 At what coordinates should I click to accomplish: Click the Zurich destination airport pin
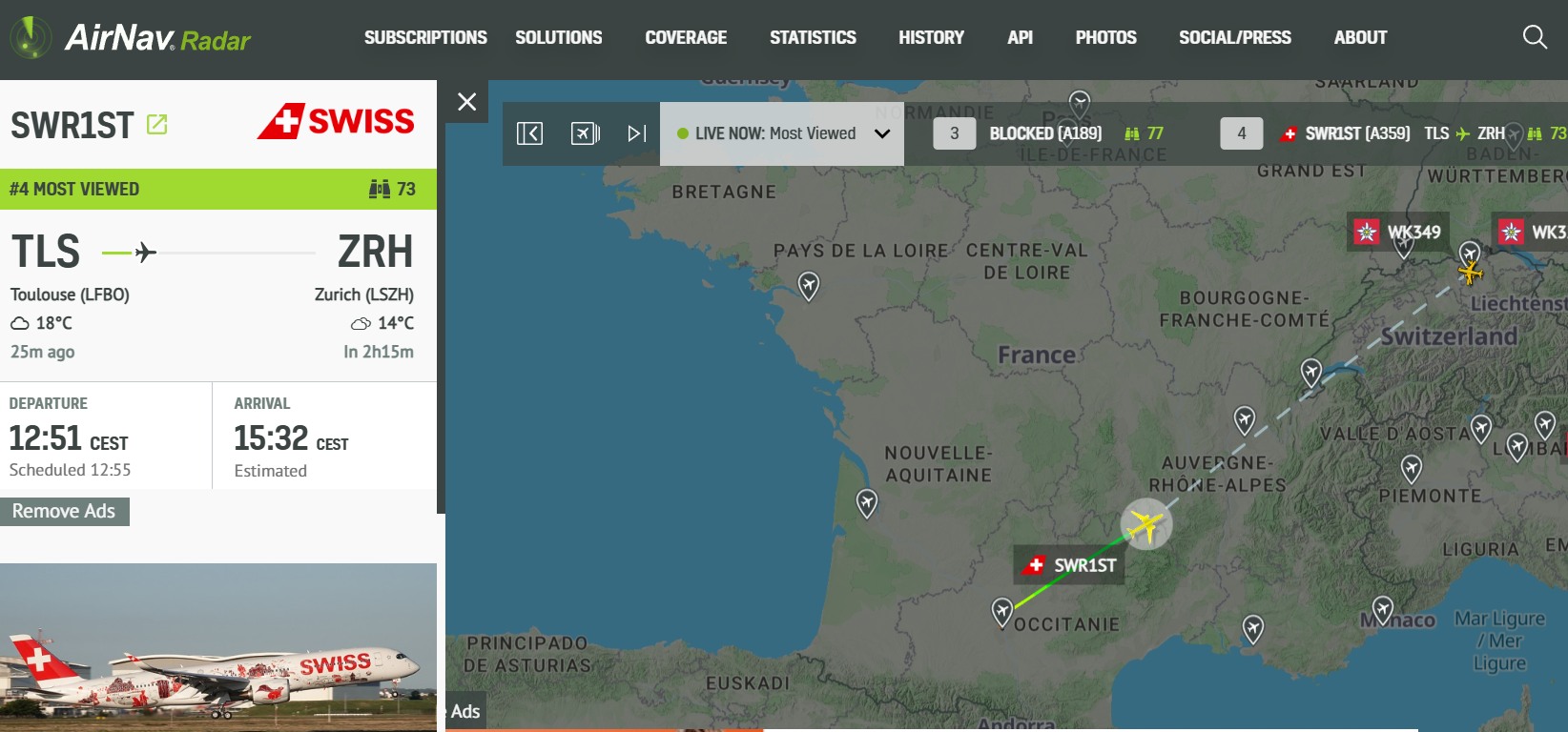pyautogui.click(x=1470, y=254)
